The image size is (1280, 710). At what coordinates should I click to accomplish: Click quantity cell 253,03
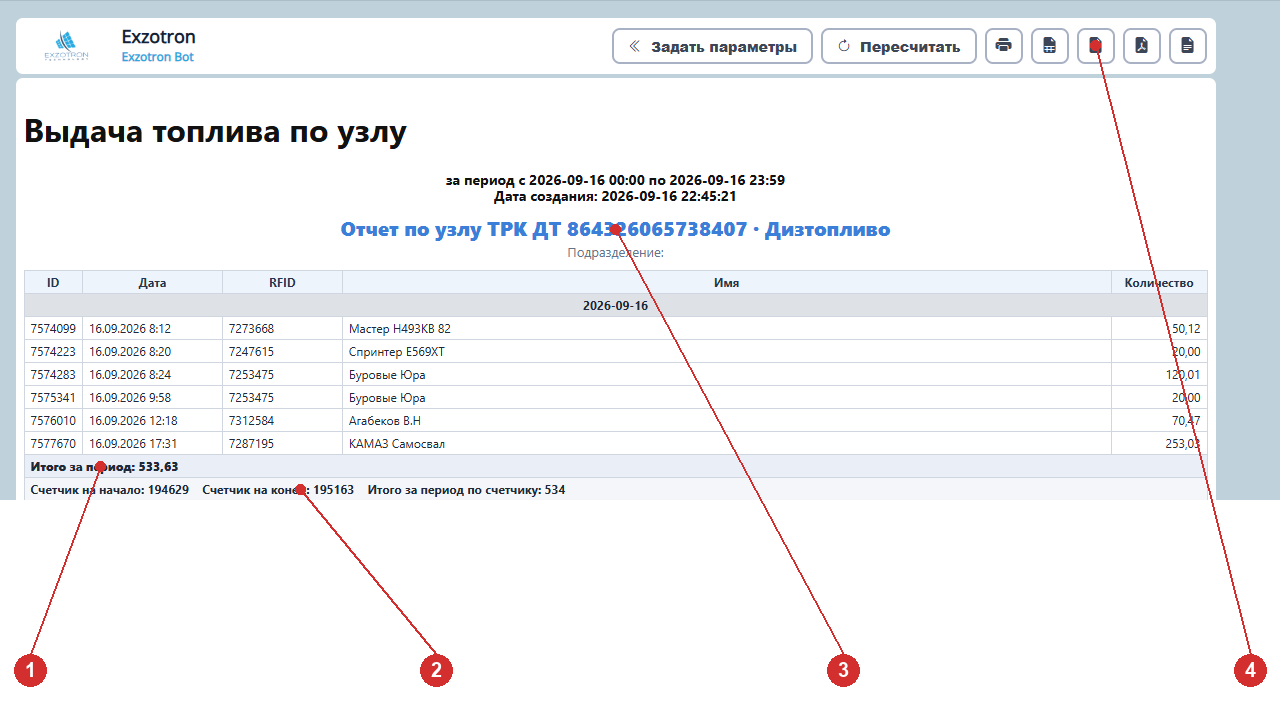pyautogui.click(x=1159, y=443)
